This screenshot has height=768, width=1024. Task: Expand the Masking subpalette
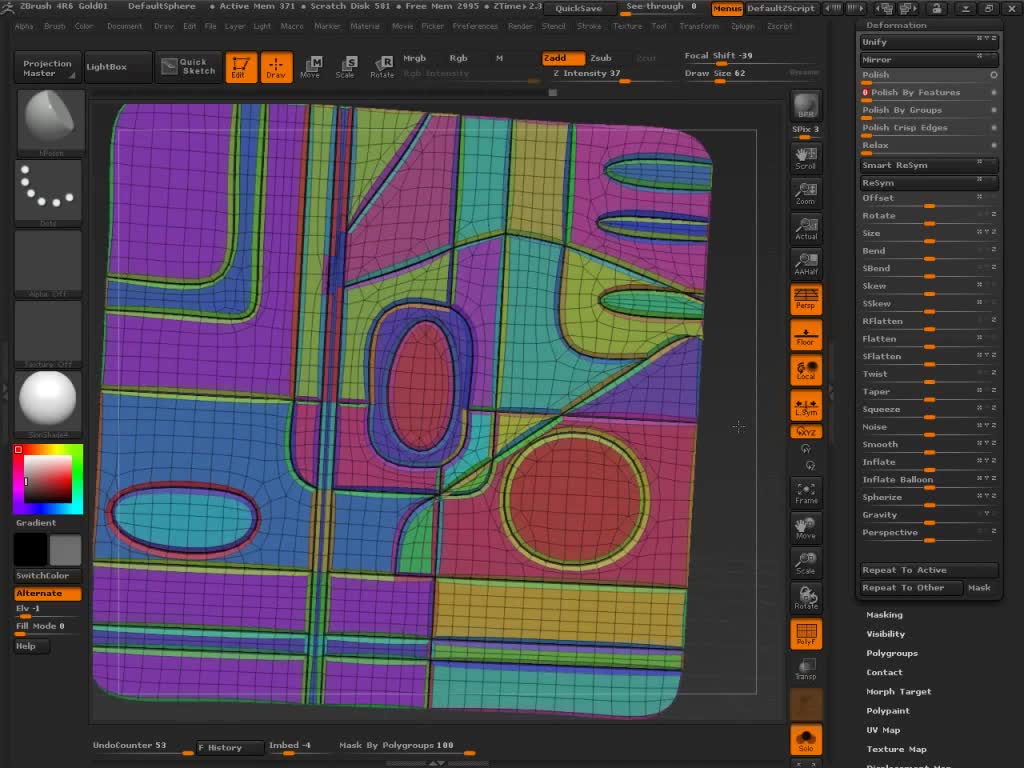coord(884,615)
